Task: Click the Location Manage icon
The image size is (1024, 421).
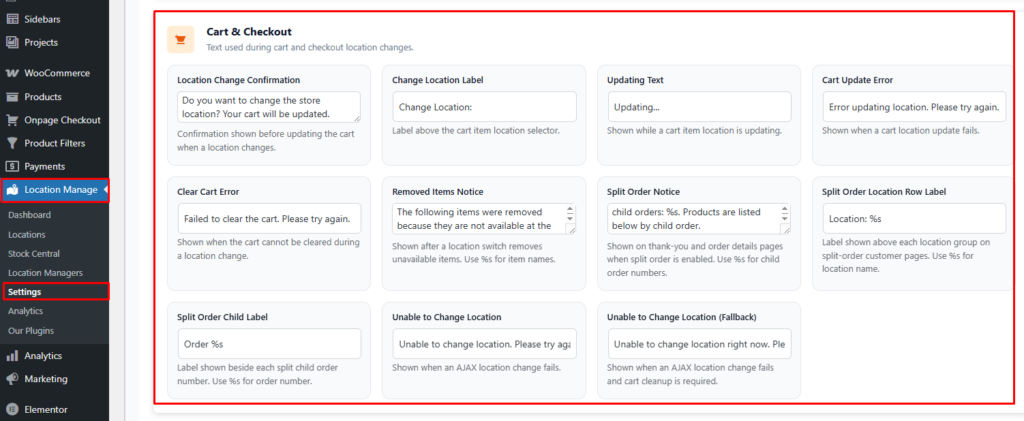Action: point(12,189)
